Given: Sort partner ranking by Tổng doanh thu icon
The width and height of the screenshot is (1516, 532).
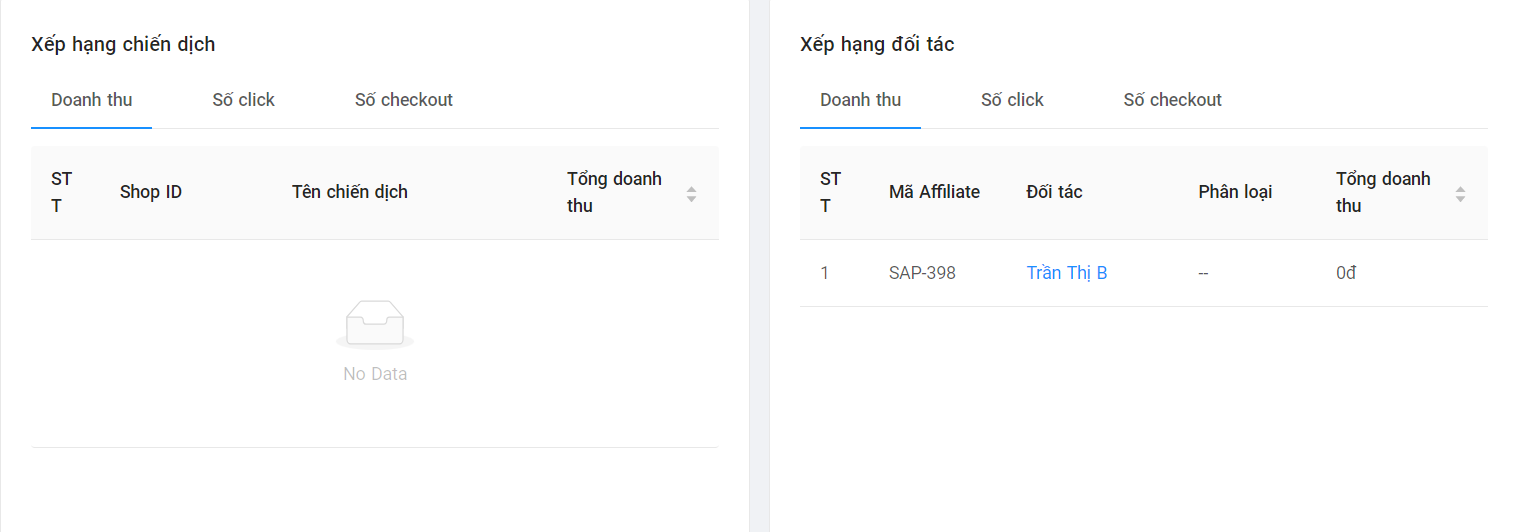Looking at the screenshot, I should click(1460, 194).
